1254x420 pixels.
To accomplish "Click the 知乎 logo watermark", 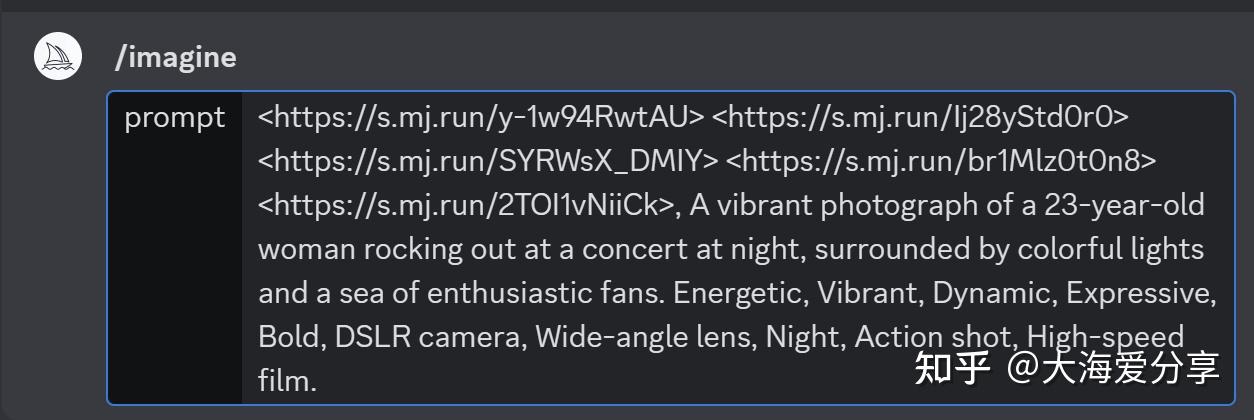I will click(953, 367).
